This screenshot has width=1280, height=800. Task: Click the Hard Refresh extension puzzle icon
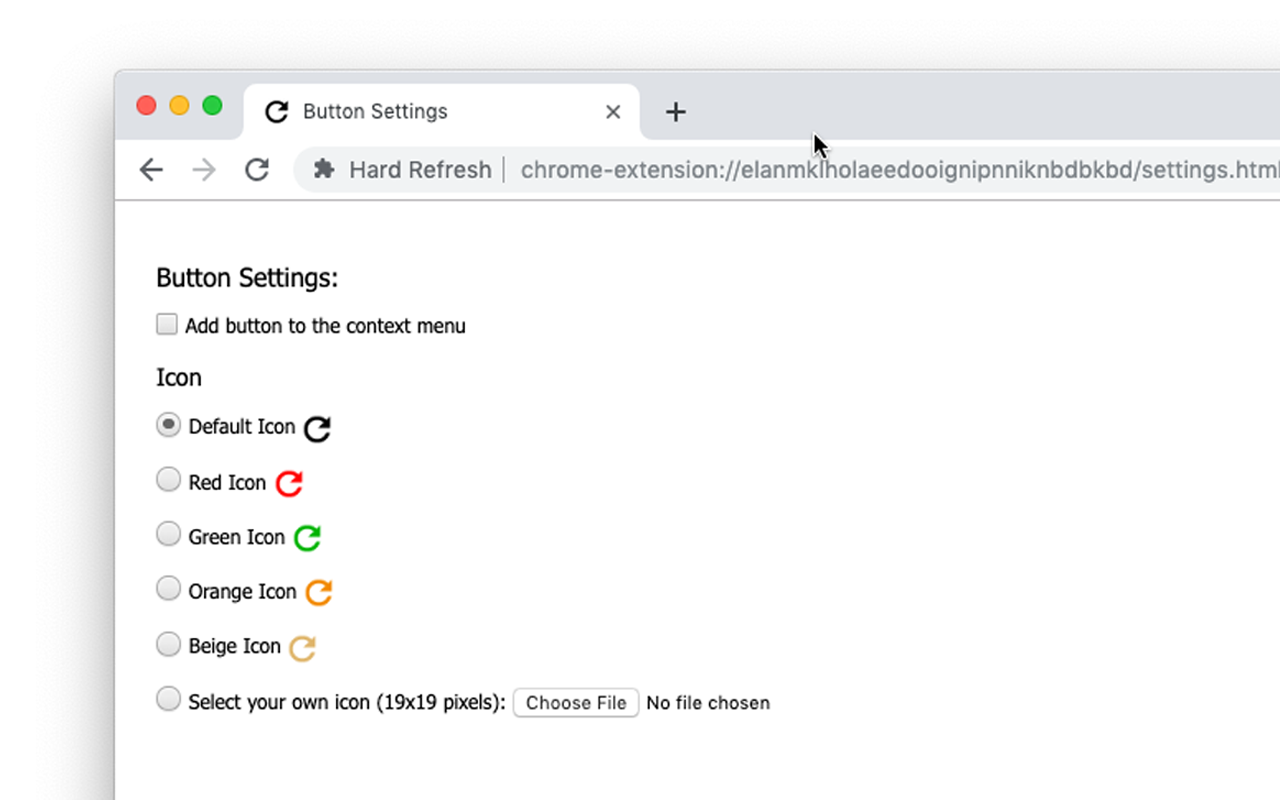(325, 169)
